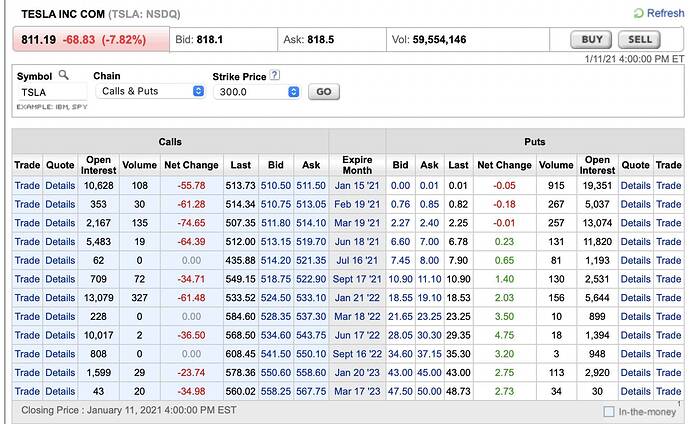The image size is (690, 424).
Task: Open the Strike Price 300.0 dropdown
Action: (x=257, y=92)
